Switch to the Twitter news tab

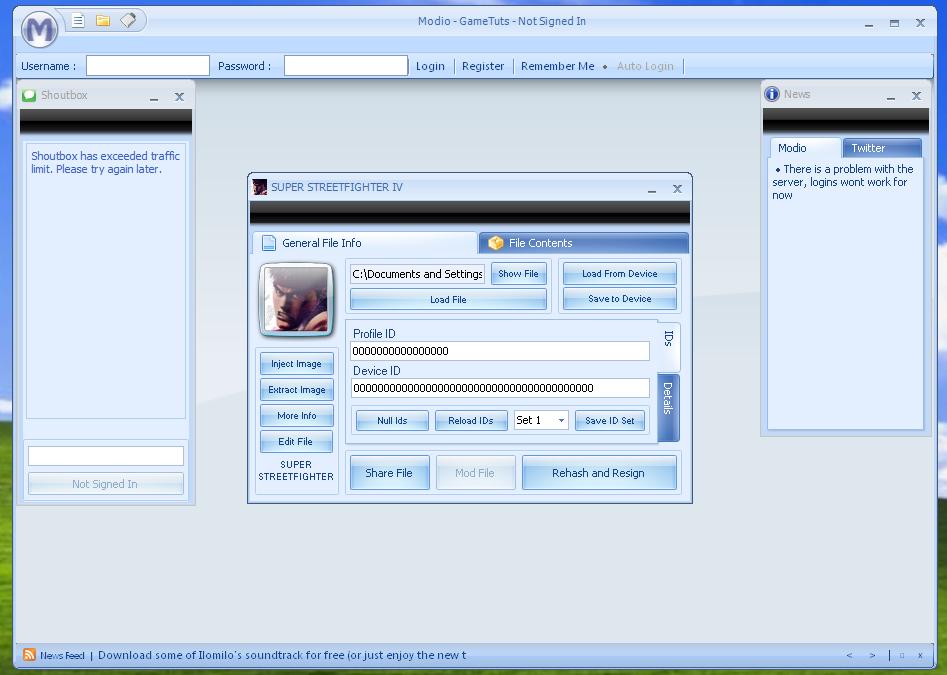point(882,148)
